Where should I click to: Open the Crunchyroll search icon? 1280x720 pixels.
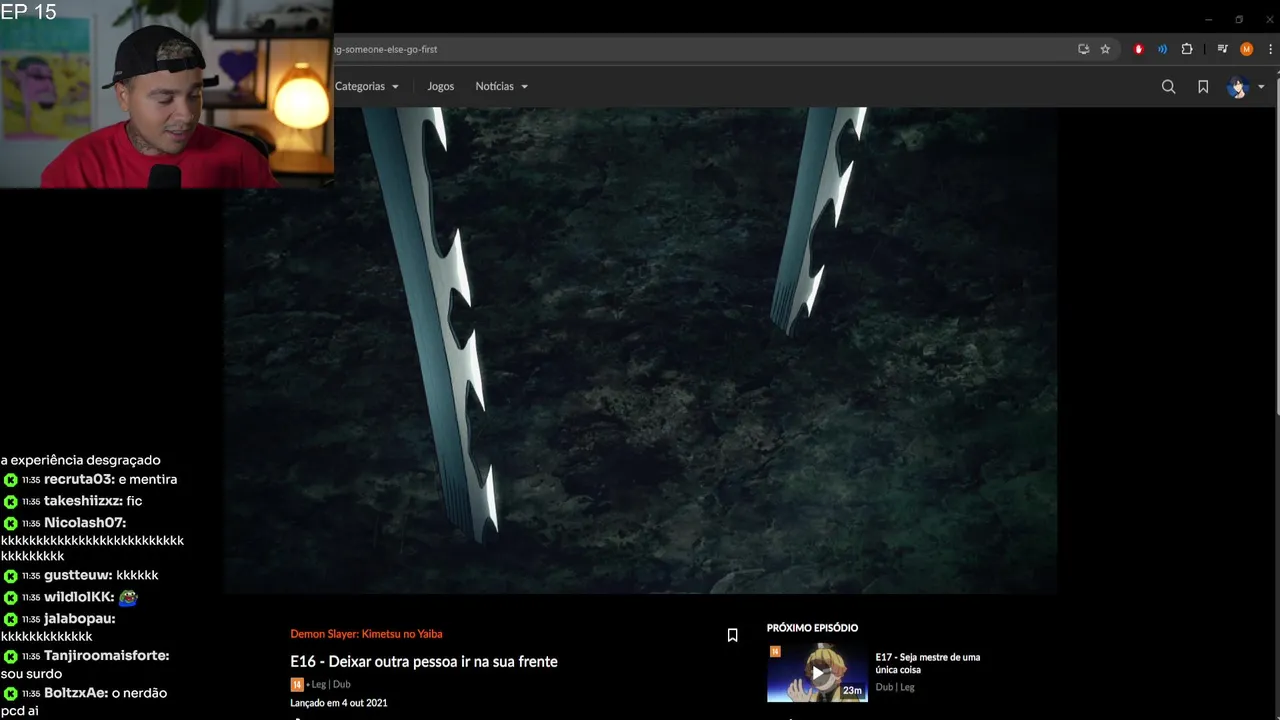pos(1168,87)
